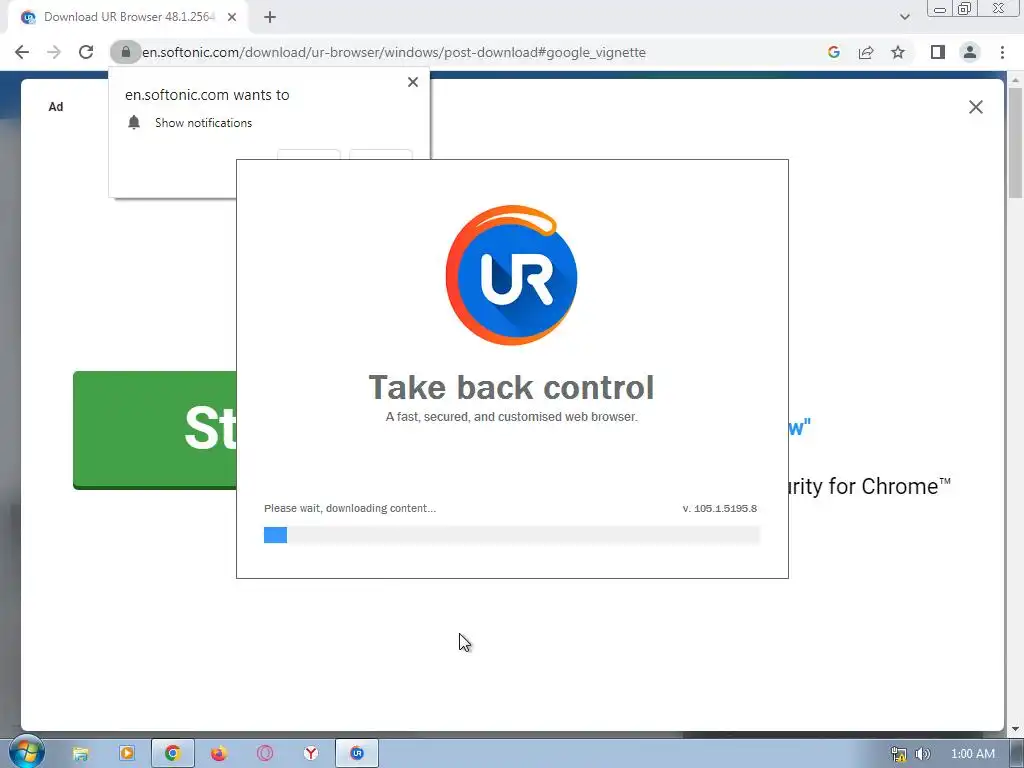The image size is (1024, 768).
Task: Click the volume speaker tray icon
Action: pos(922,754)
